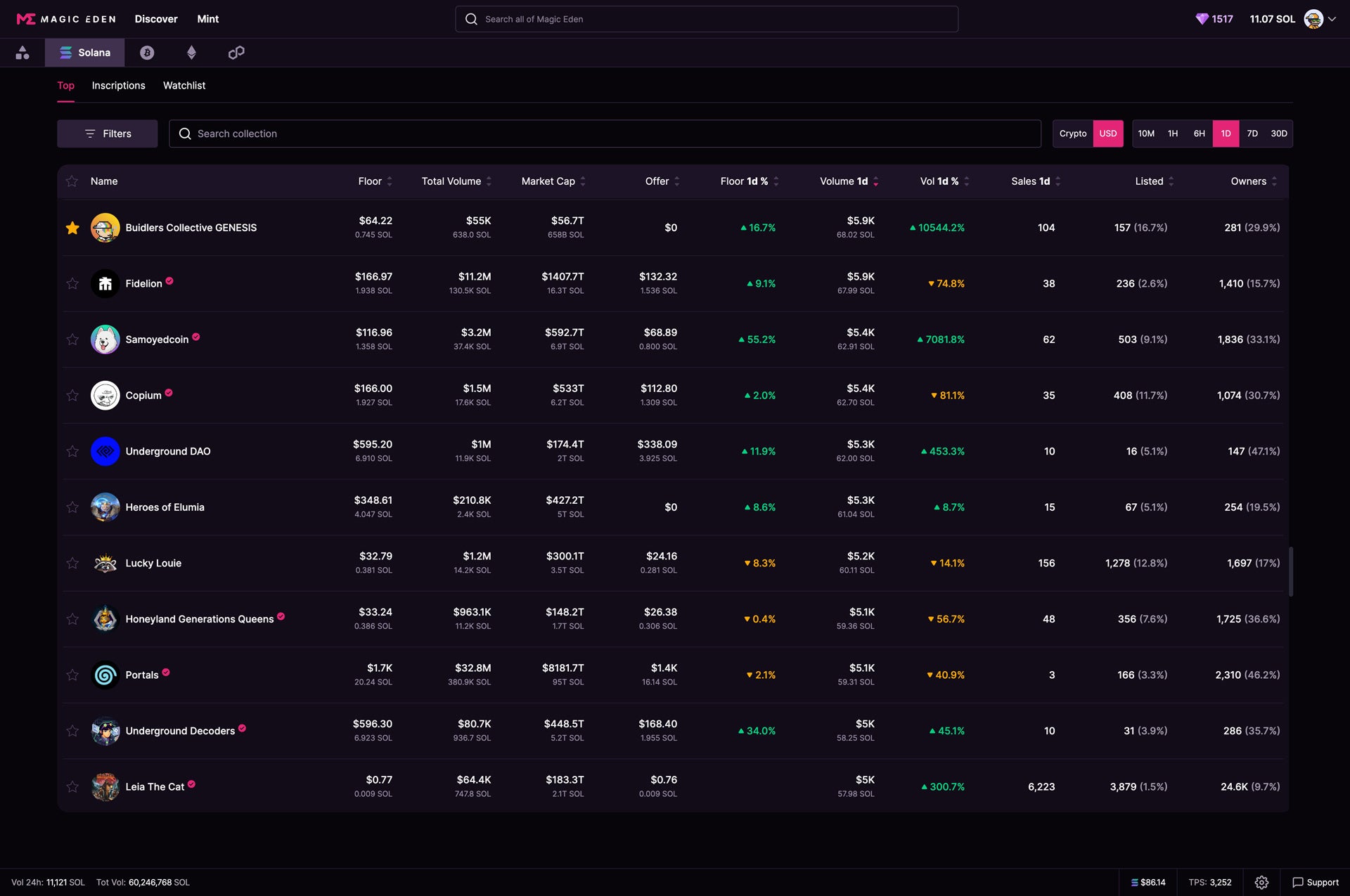
Task: Switch to the Ethereum chain icon
Action: [191, 53]
